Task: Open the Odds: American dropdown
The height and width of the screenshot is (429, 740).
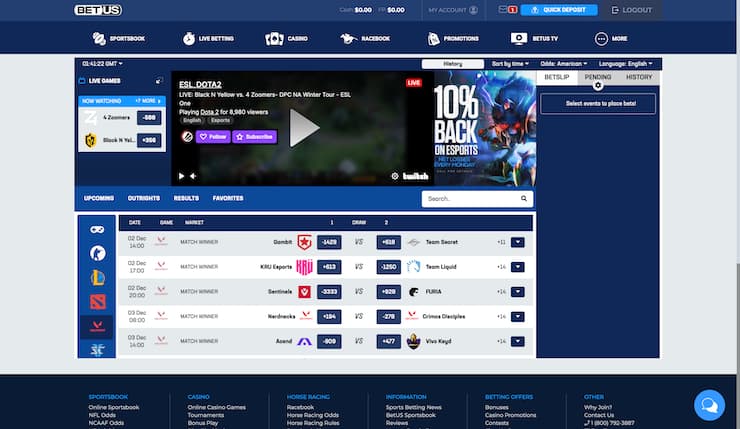Action: (563, 64)
